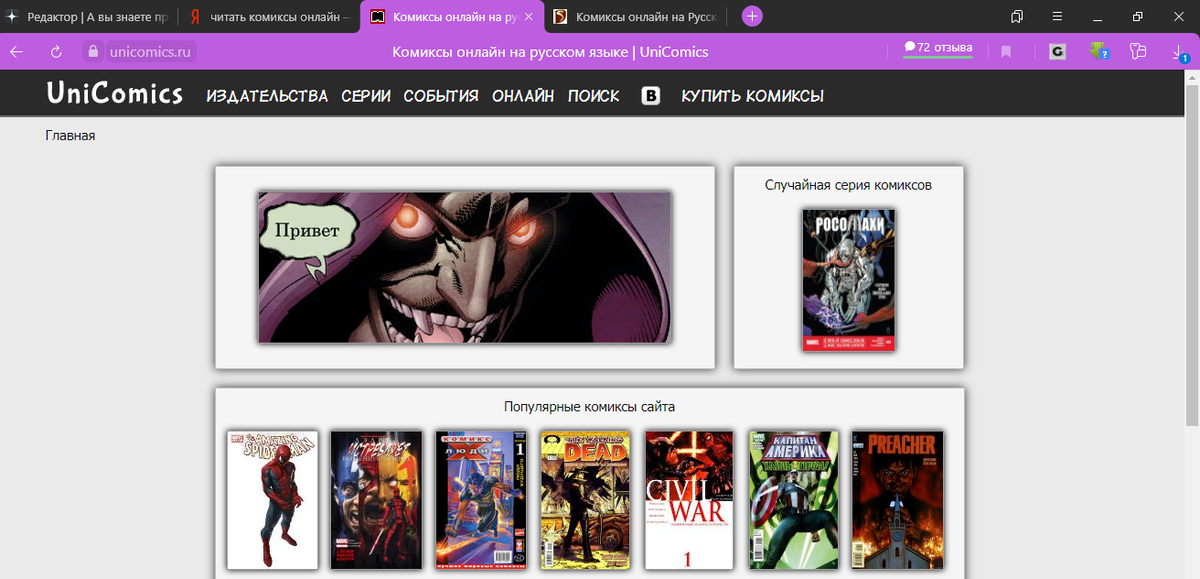Open the Civil War cover
Screen dimensions: 1200x579
[688, 500]
